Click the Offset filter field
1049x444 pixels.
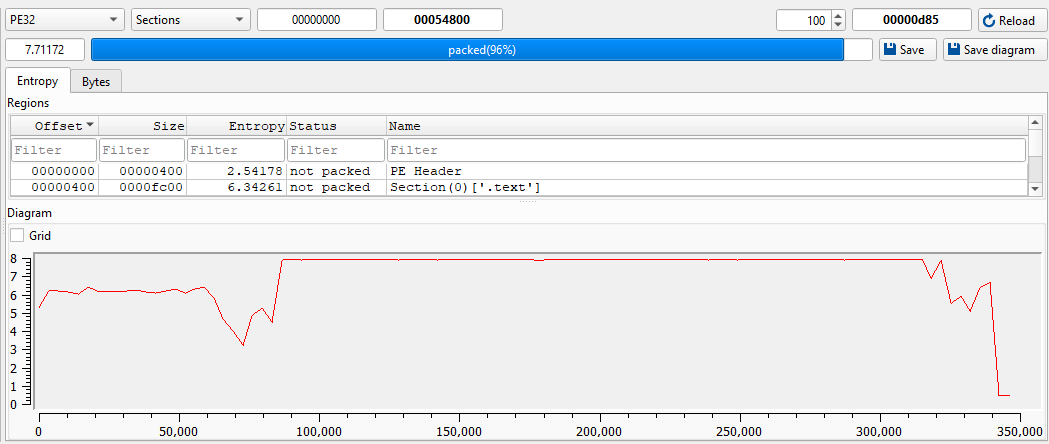tap(54, 150)
